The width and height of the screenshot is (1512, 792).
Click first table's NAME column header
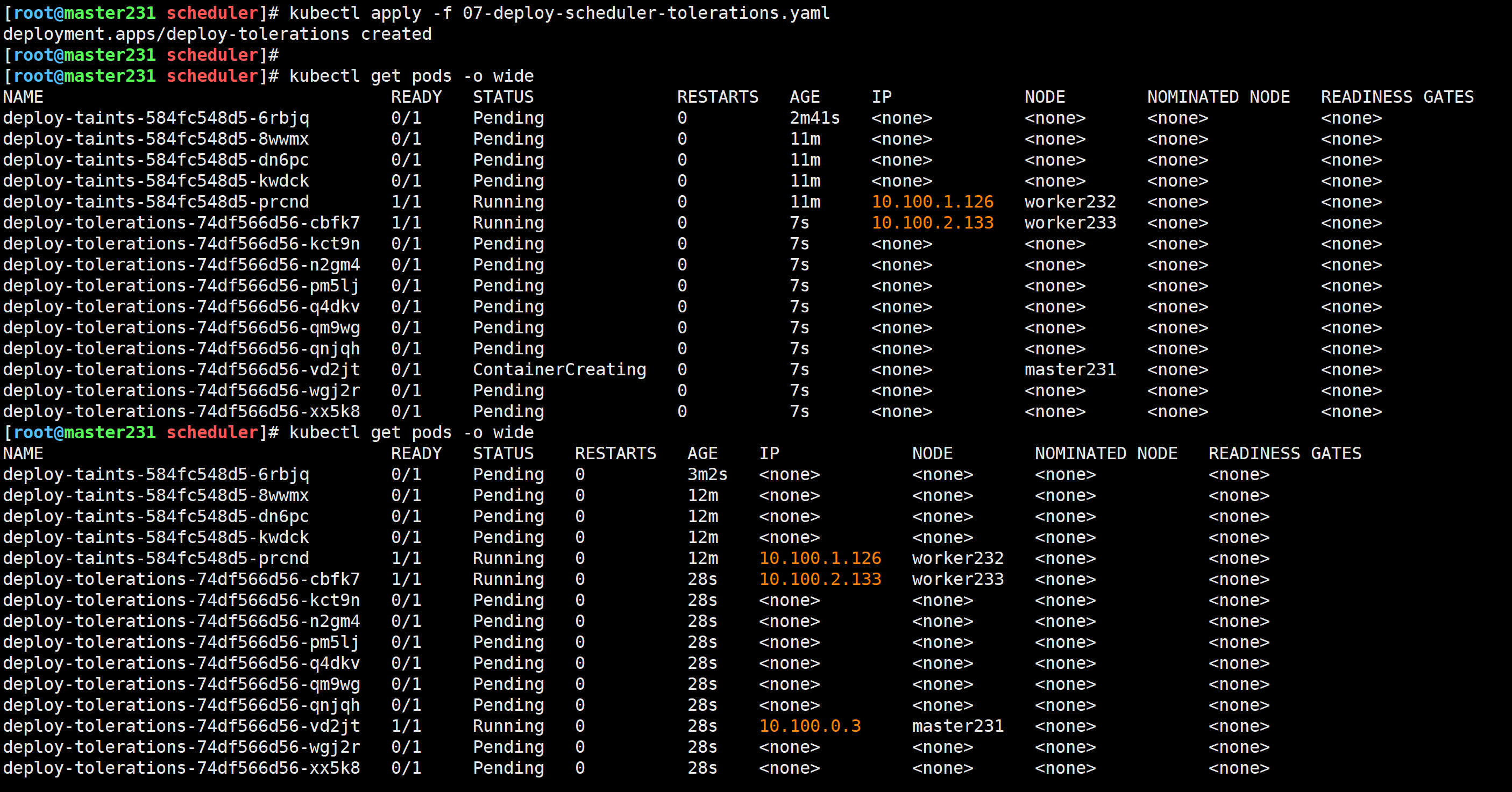(23, 97)
